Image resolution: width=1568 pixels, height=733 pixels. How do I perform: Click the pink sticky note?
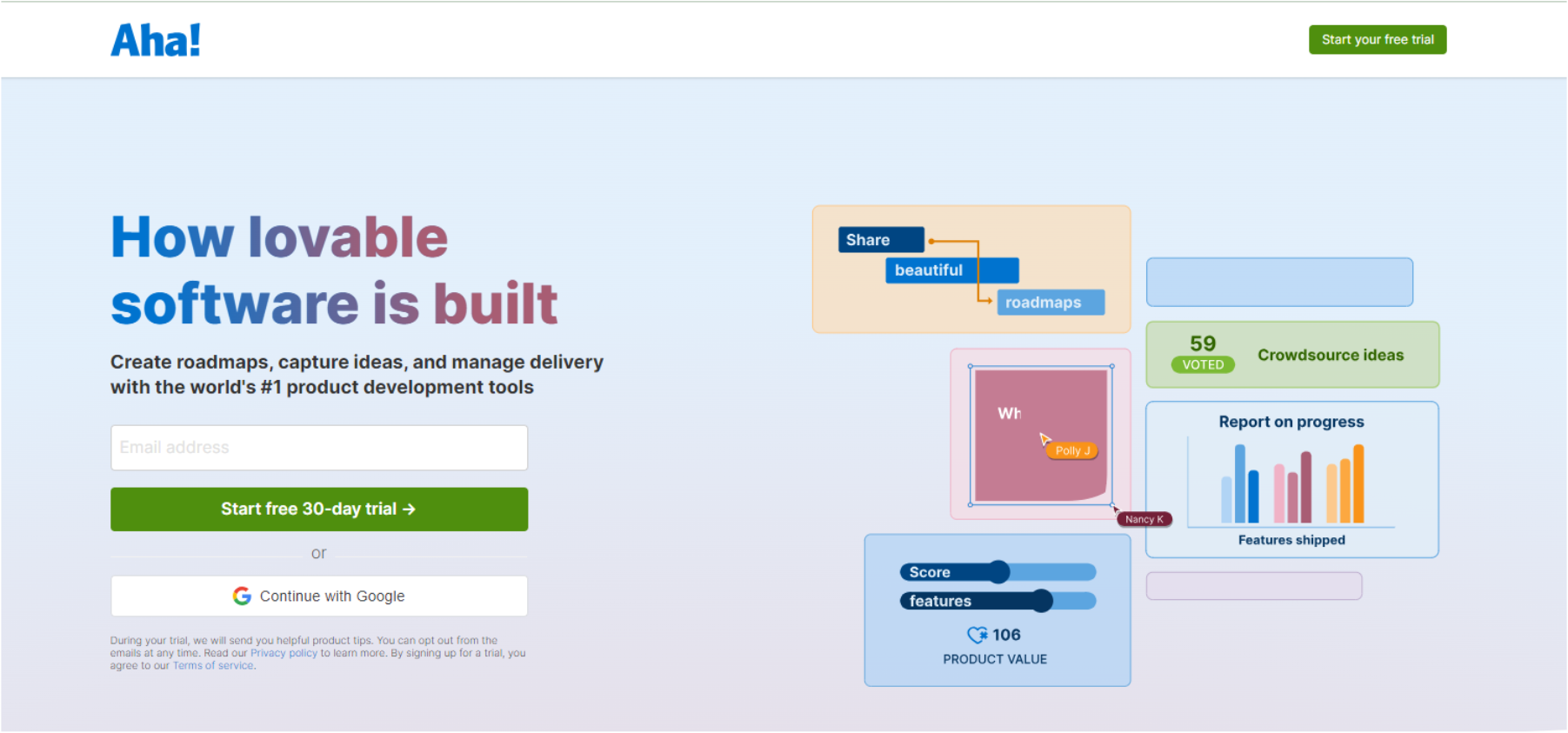pos(1041,436)
